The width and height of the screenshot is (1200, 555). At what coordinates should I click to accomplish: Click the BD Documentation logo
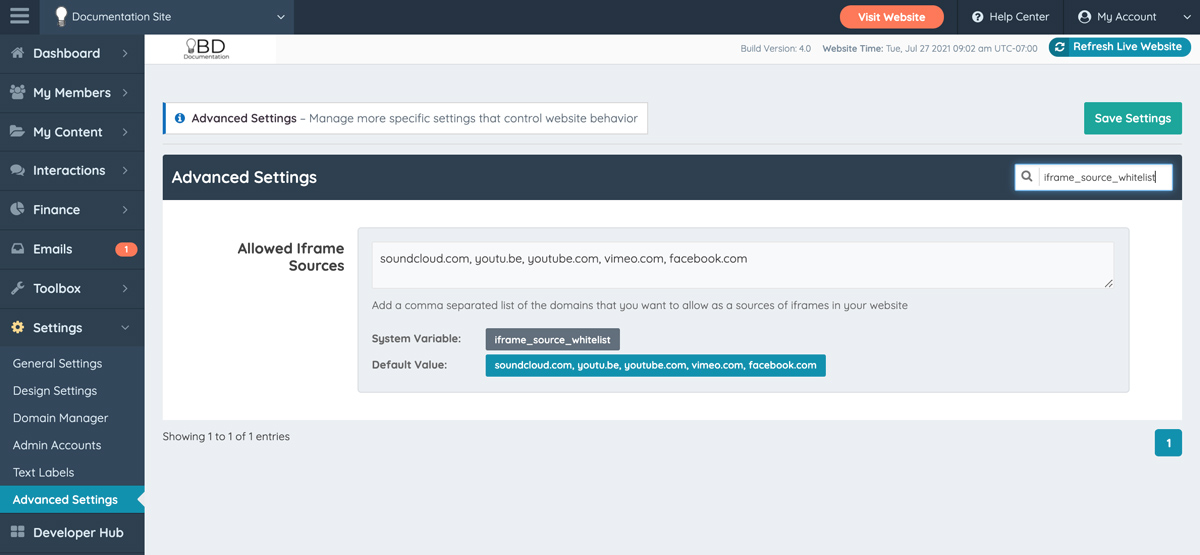(206, 49)
